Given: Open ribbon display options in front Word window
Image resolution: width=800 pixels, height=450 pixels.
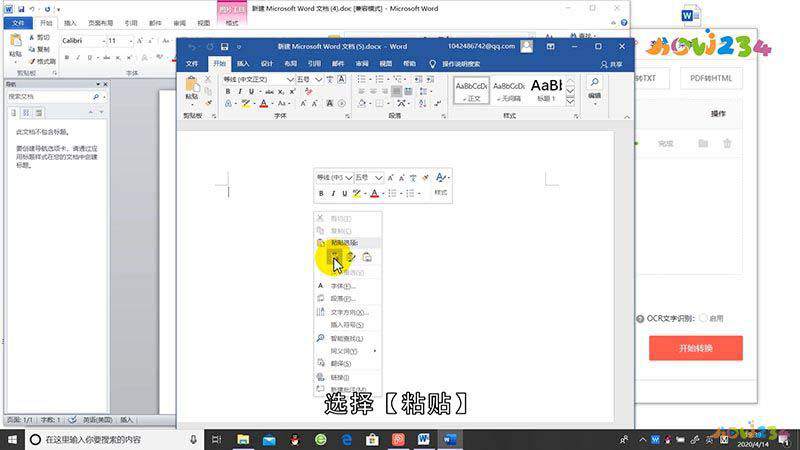Looking at the screenshot, I should tap(551, 46).
